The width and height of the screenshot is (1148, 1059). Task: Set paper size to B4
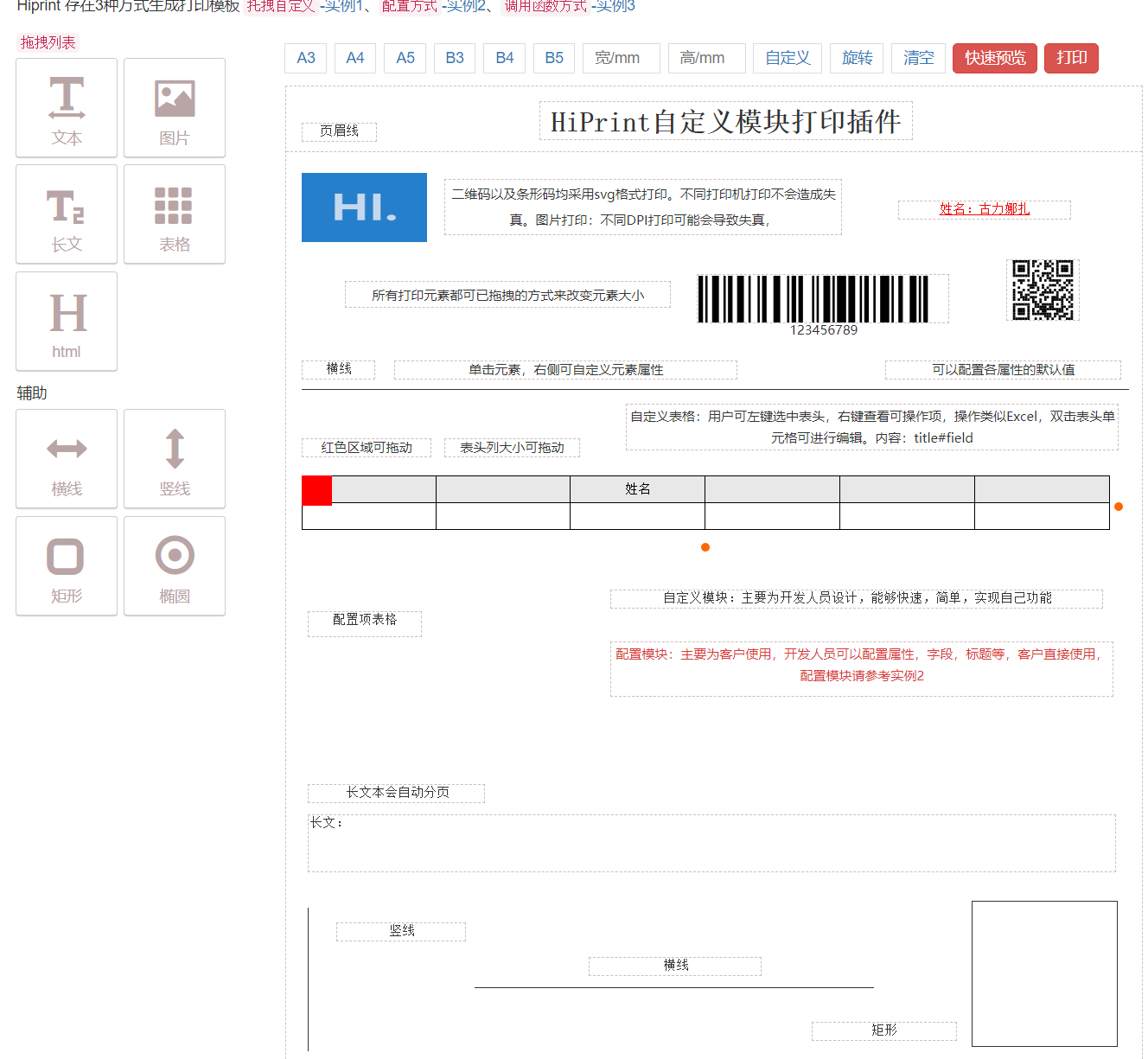pyautogui.click(x=505, y=58)
